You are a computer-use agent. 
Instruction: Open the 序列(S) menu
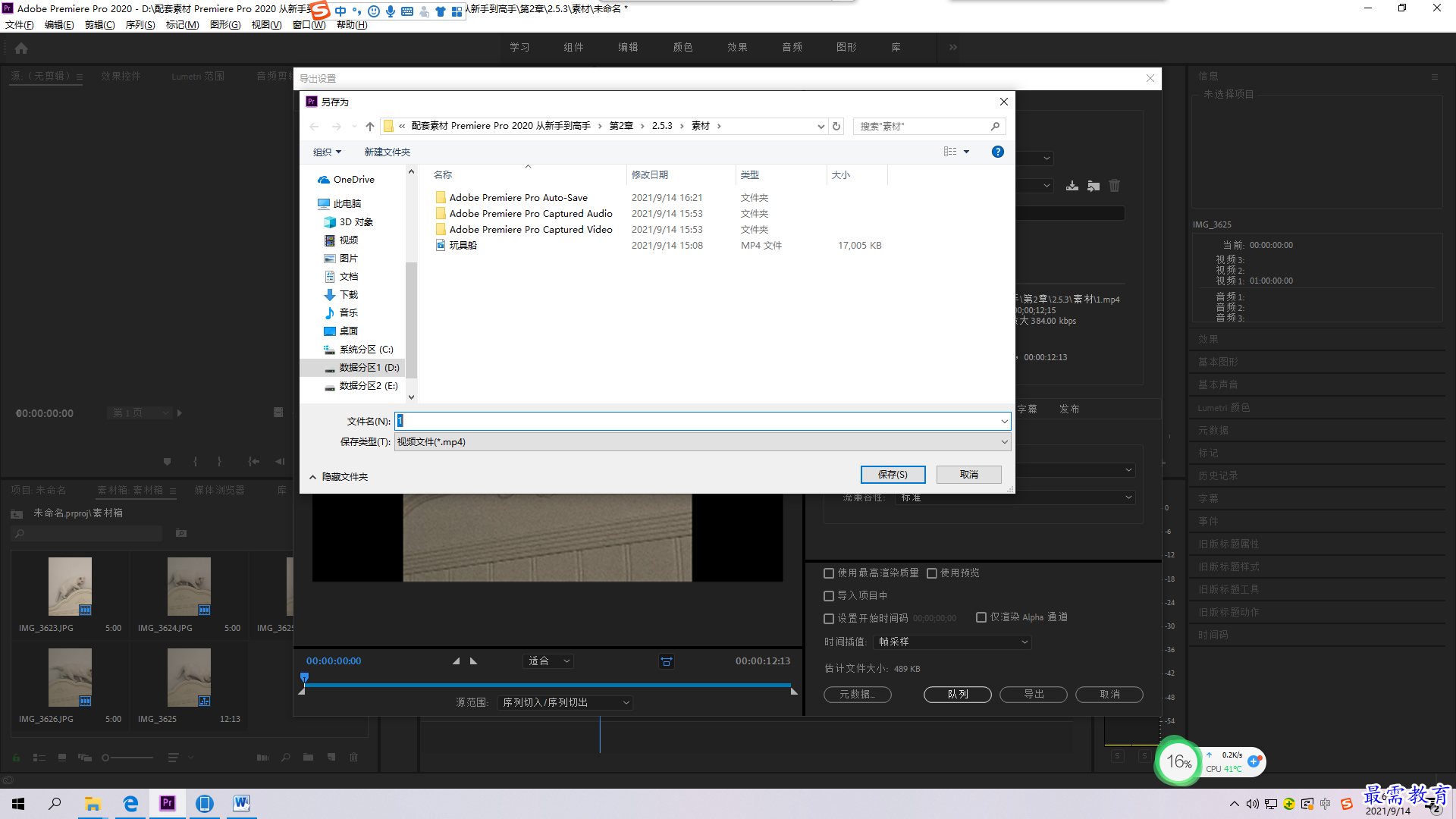140,25
